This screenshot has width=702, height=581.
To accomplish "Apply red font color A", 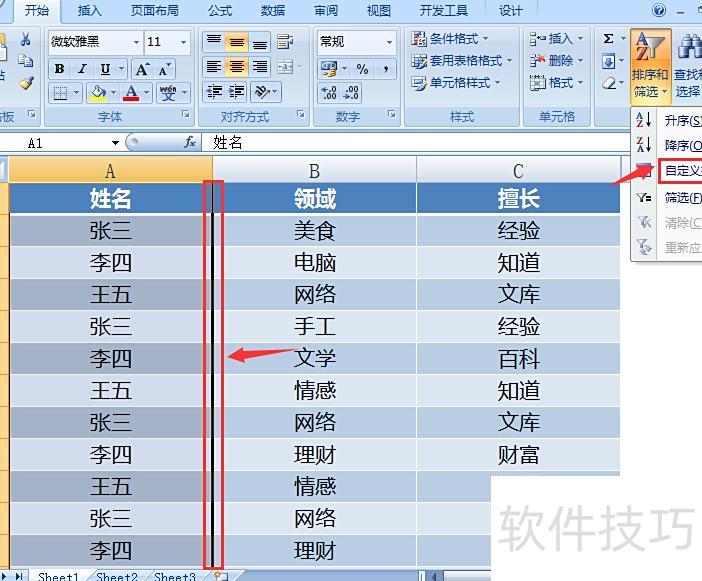I will click(x=131, y=93).
